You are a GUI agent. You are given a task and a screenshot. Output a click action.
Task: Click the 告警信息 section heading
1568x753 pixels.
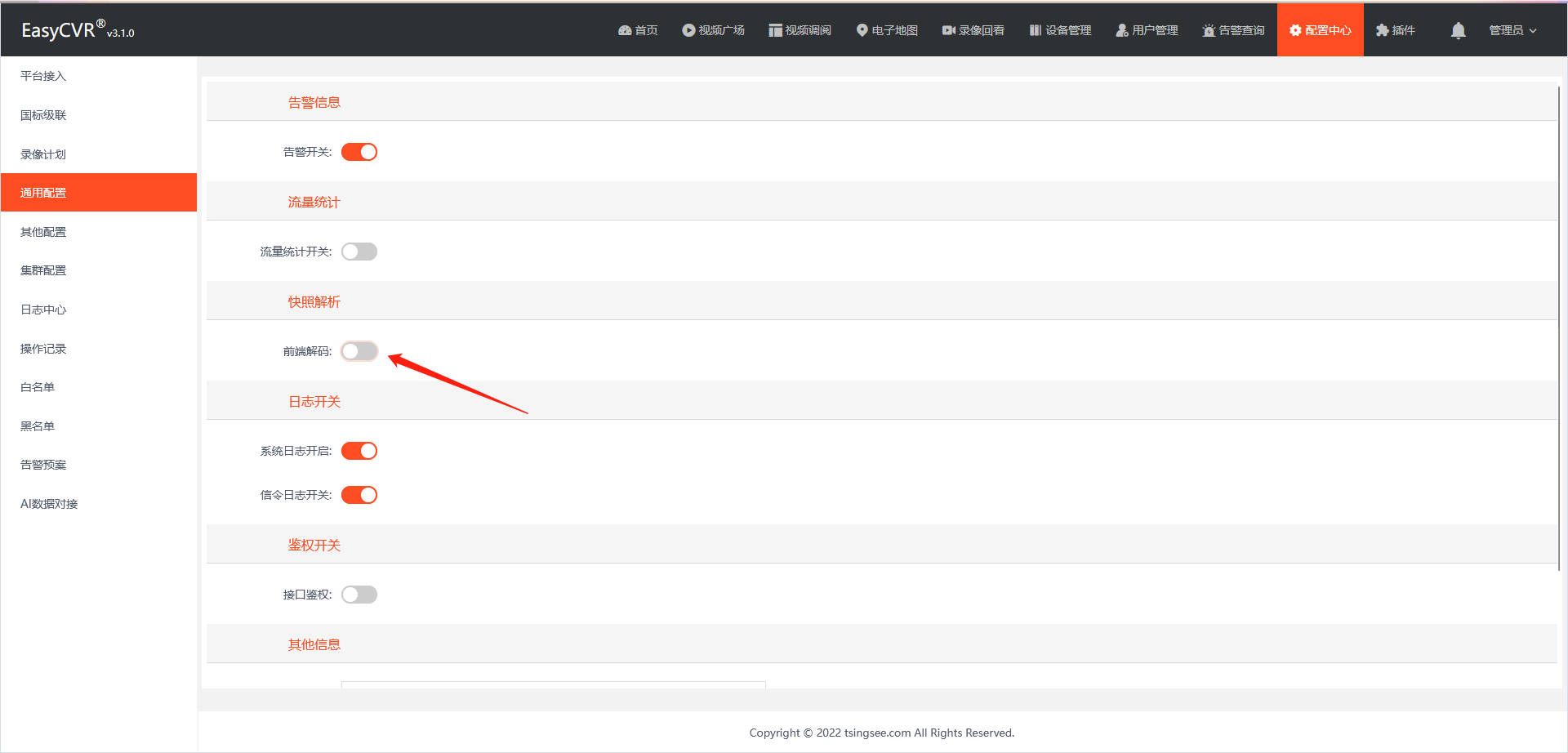(x=314, y=102)
